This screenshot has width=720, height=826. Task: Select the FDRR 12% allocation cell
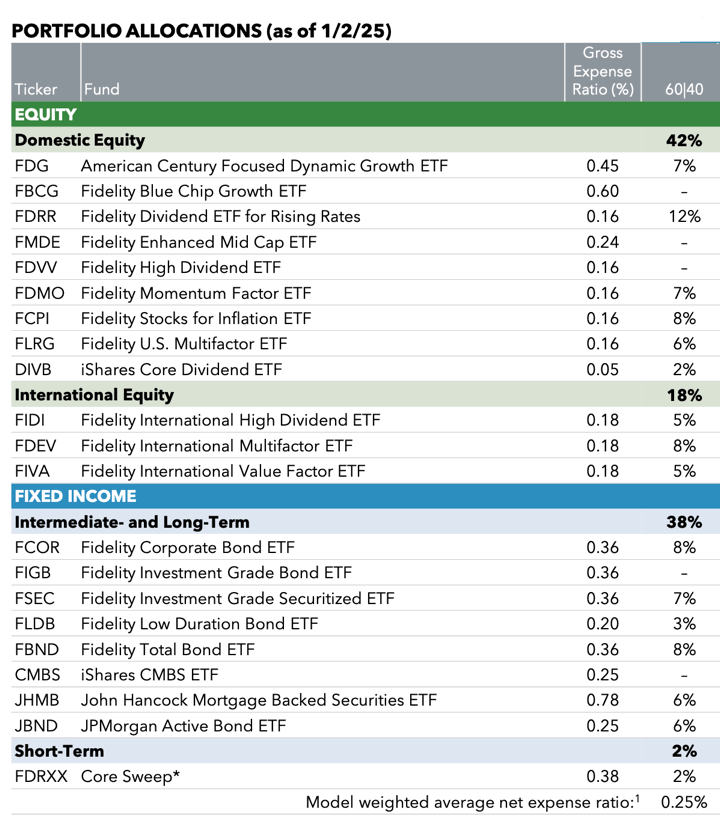pos(684,217)
